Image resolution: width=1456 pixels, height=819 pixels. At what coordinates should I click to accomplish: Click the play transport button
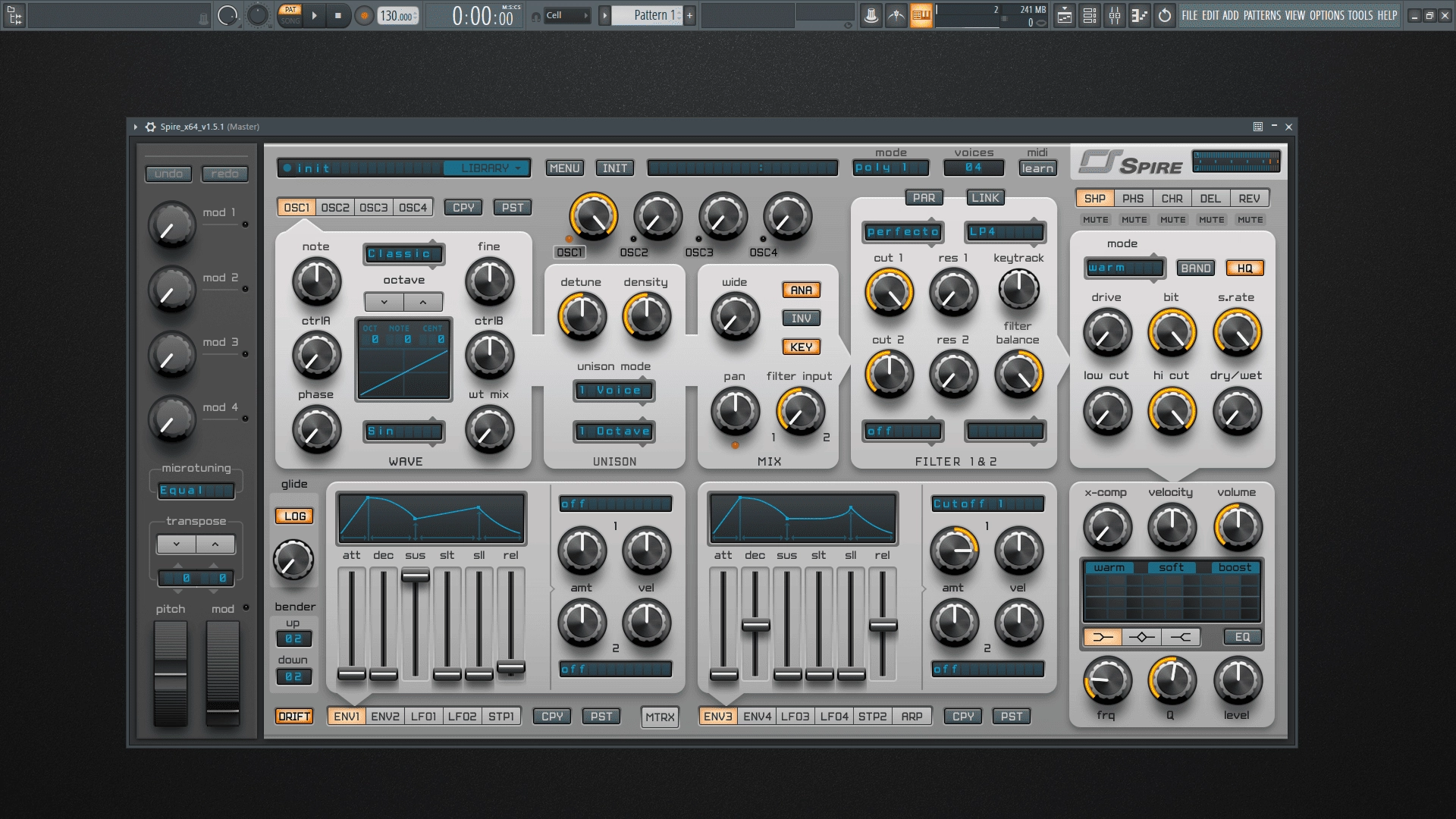pos(315,15)
